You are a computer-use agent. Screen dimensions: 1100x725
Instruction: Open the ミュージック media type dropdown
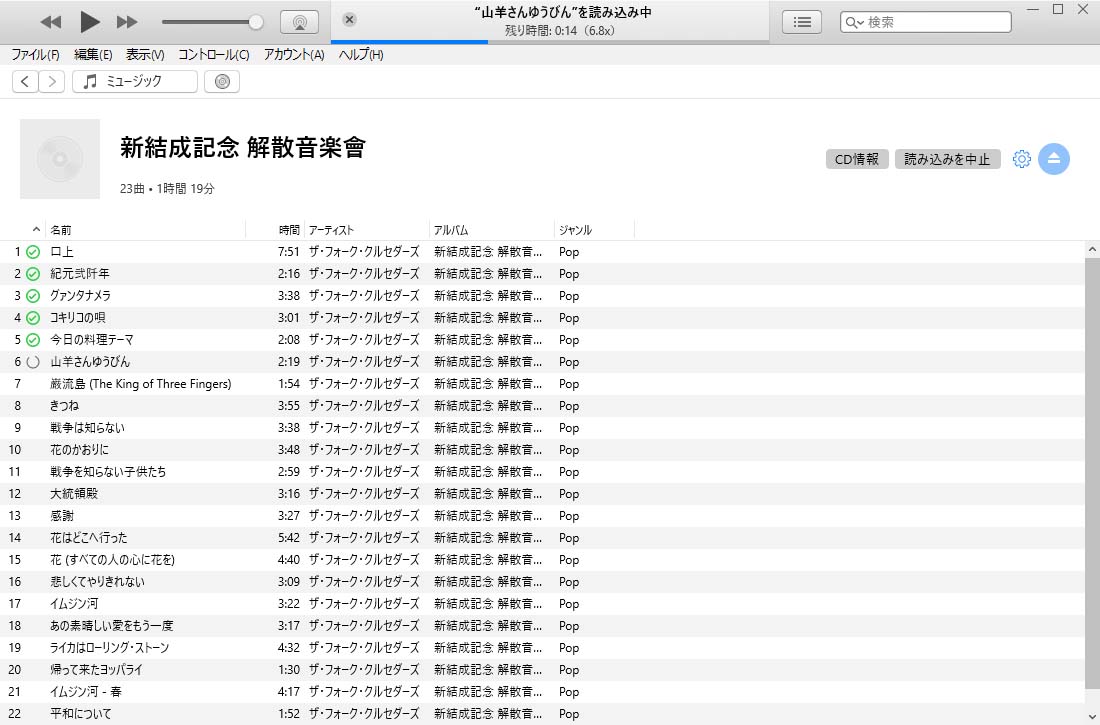click(135, 82)
